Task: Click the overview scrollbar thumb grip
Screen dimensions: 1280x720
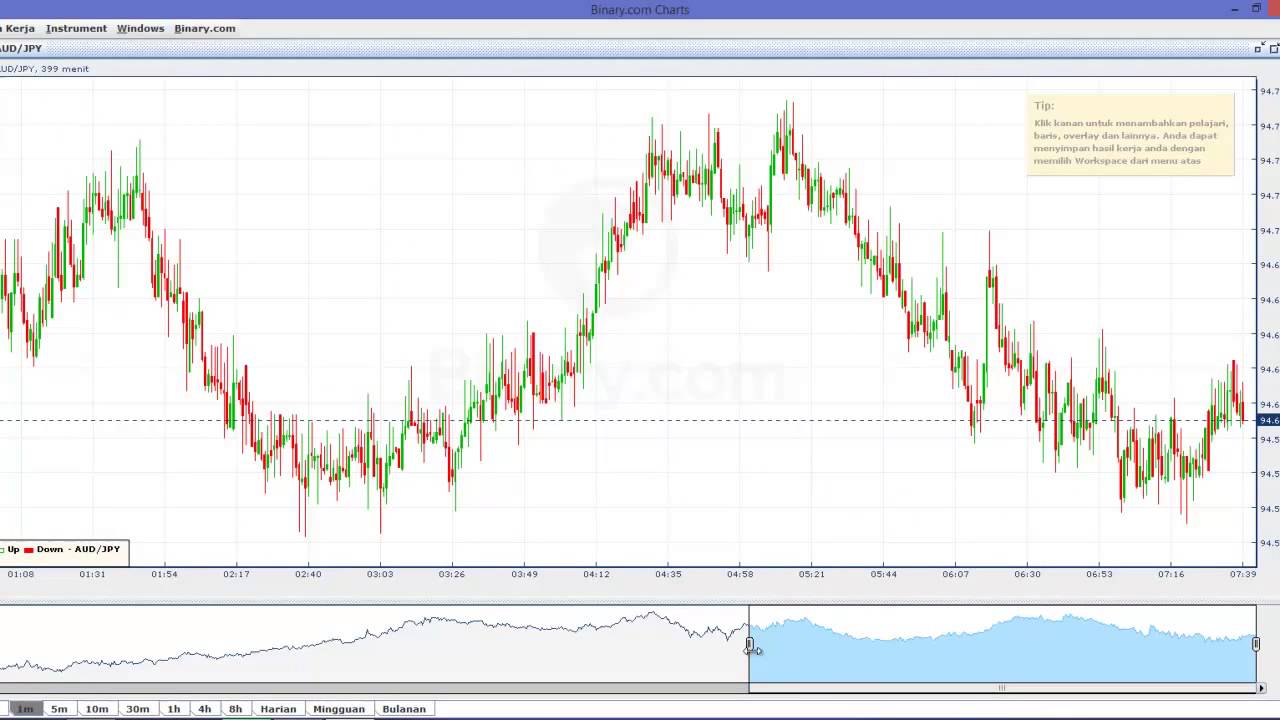Action: [x=1001, y=687]
